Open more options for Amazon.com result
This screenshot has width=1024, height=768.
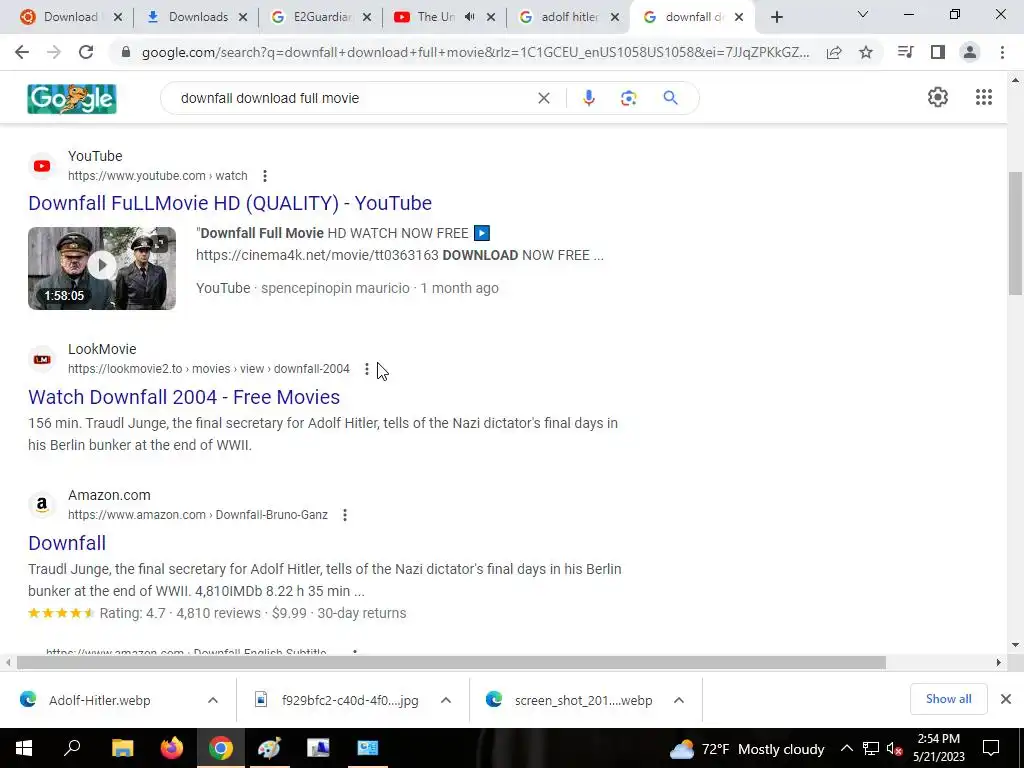[345, 515]
